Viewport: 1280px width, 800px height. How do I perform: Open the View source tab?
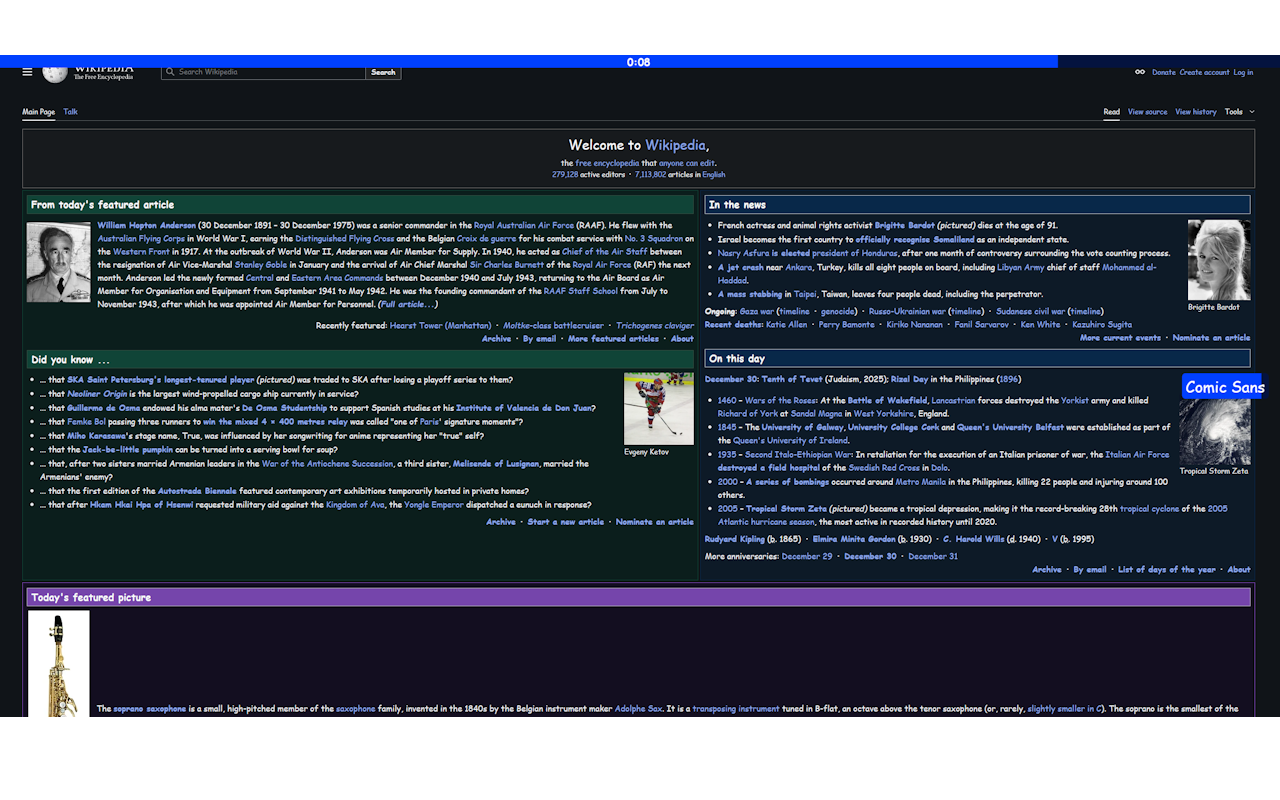click(x=1147, y=112)
